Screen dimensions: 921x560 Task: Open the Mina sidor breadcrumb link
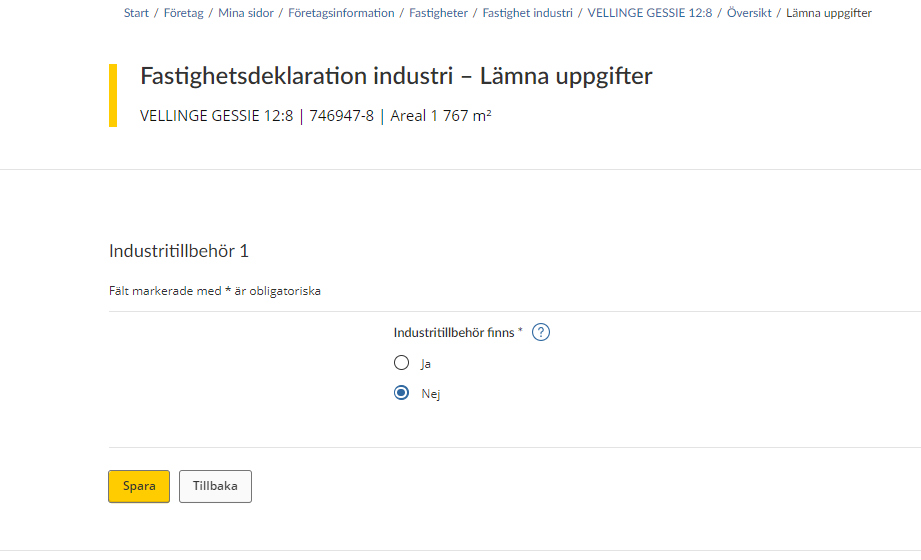coord(246,13)
